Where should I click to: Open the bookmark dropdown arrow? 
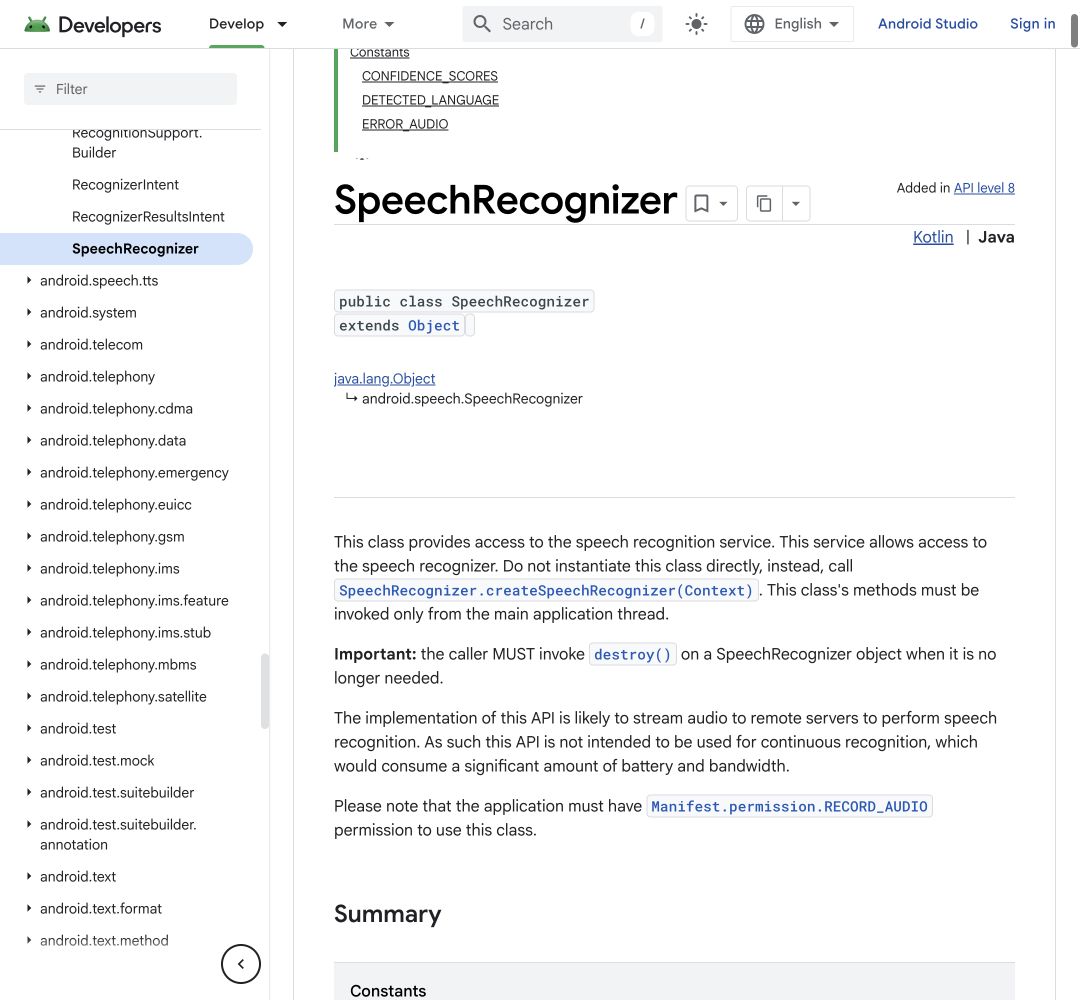point(723,204)
